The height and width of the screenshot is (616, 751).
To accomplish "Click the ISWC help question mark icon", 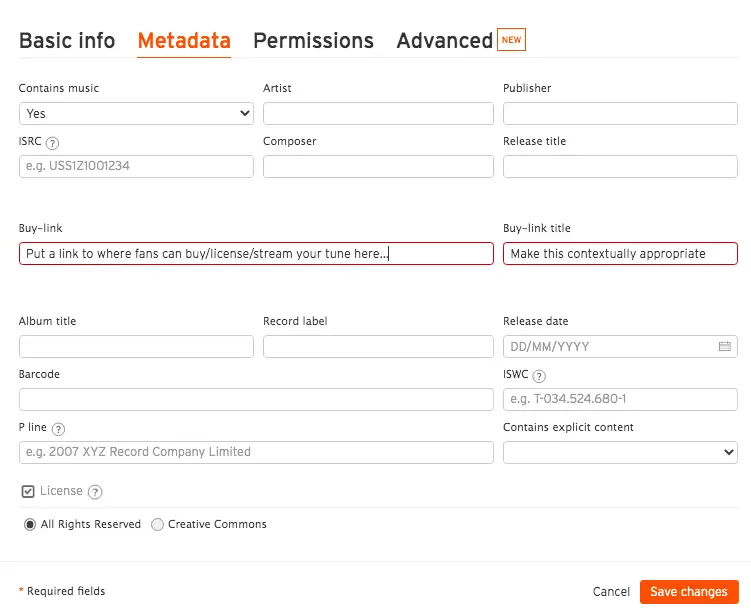I will pos(539,376).
